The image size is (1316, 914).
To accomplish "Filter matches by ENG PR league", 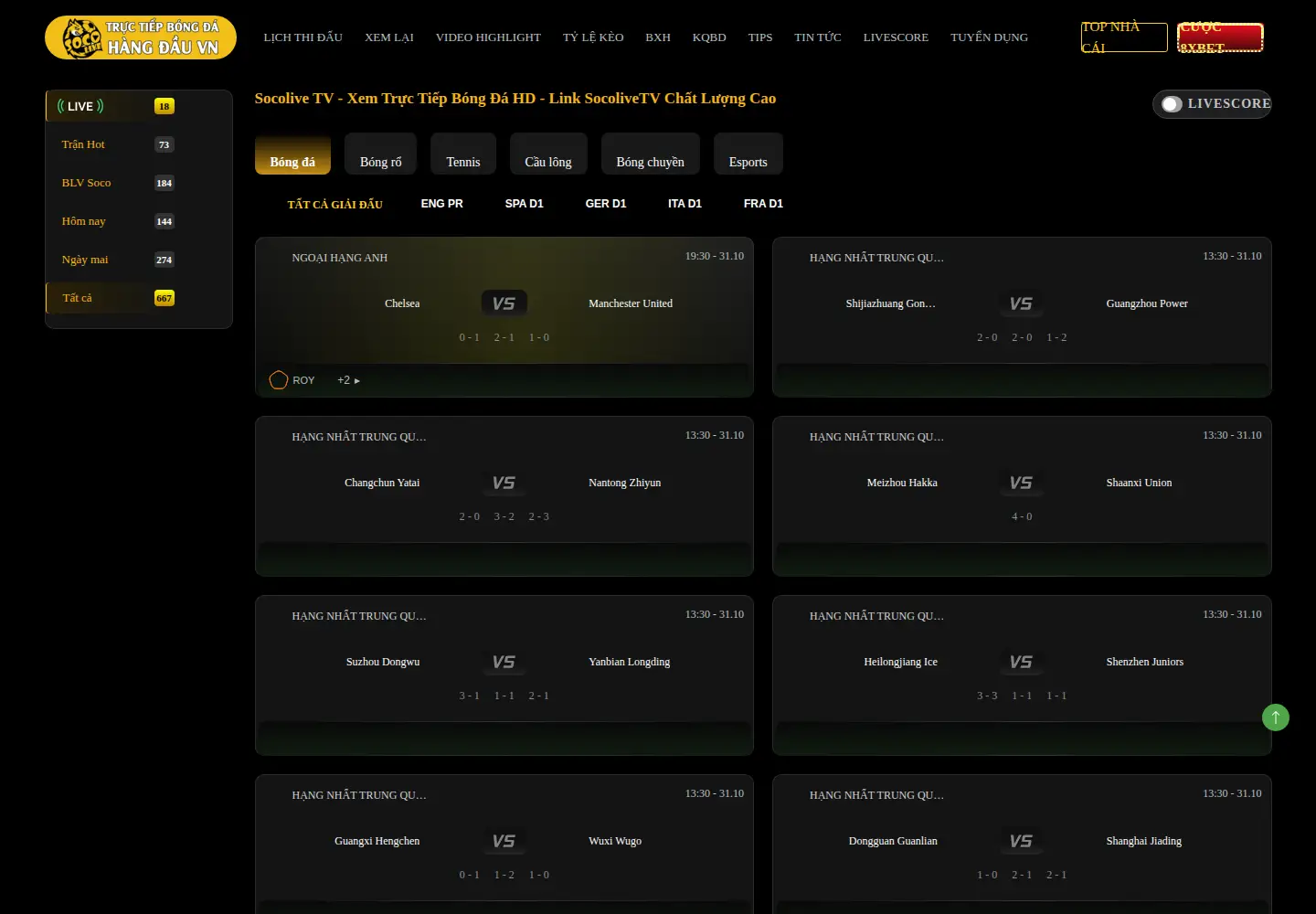I will coord(442,204).
